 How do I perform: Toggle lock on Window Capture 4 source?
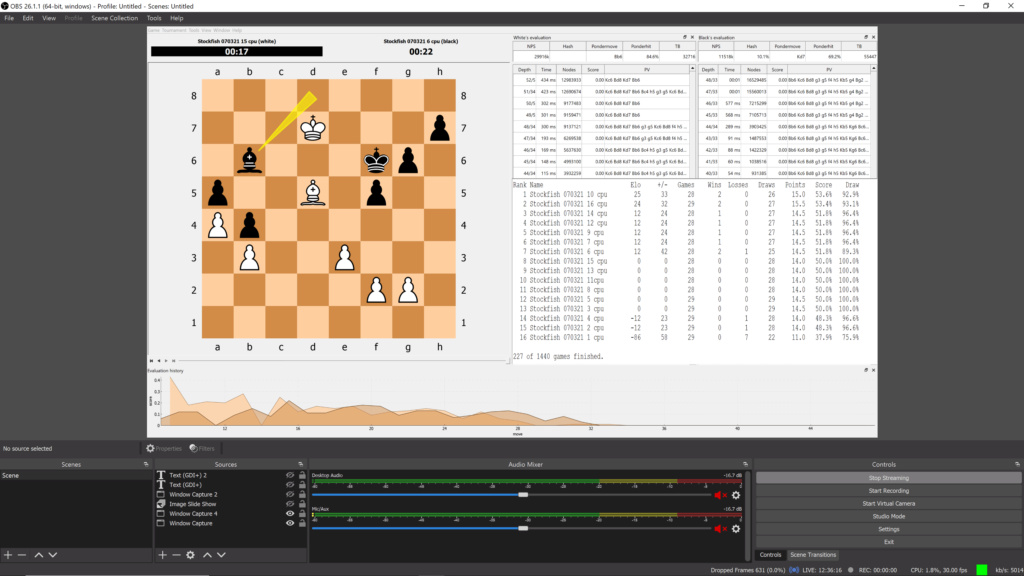point(302,513)
